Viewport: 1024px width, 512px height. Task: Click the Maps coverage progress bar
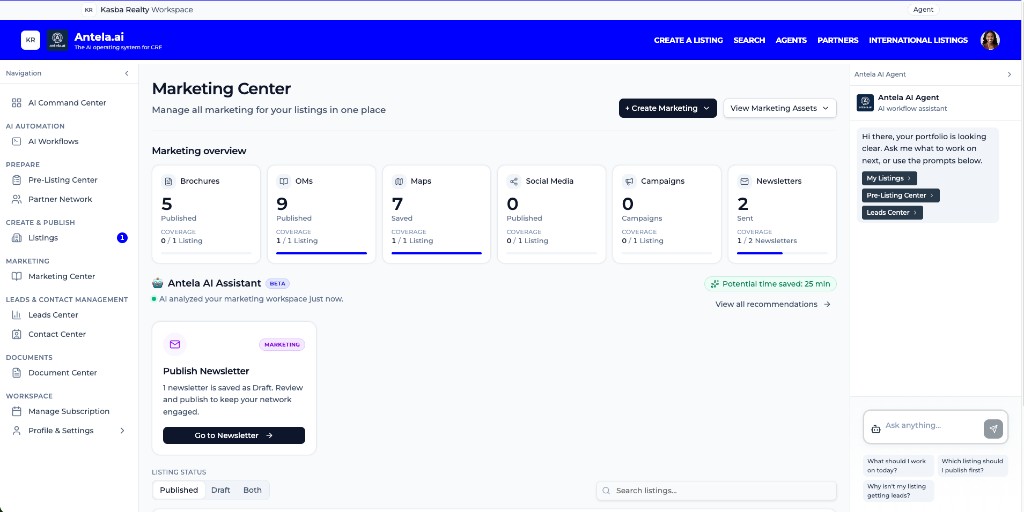click(436, 253)
